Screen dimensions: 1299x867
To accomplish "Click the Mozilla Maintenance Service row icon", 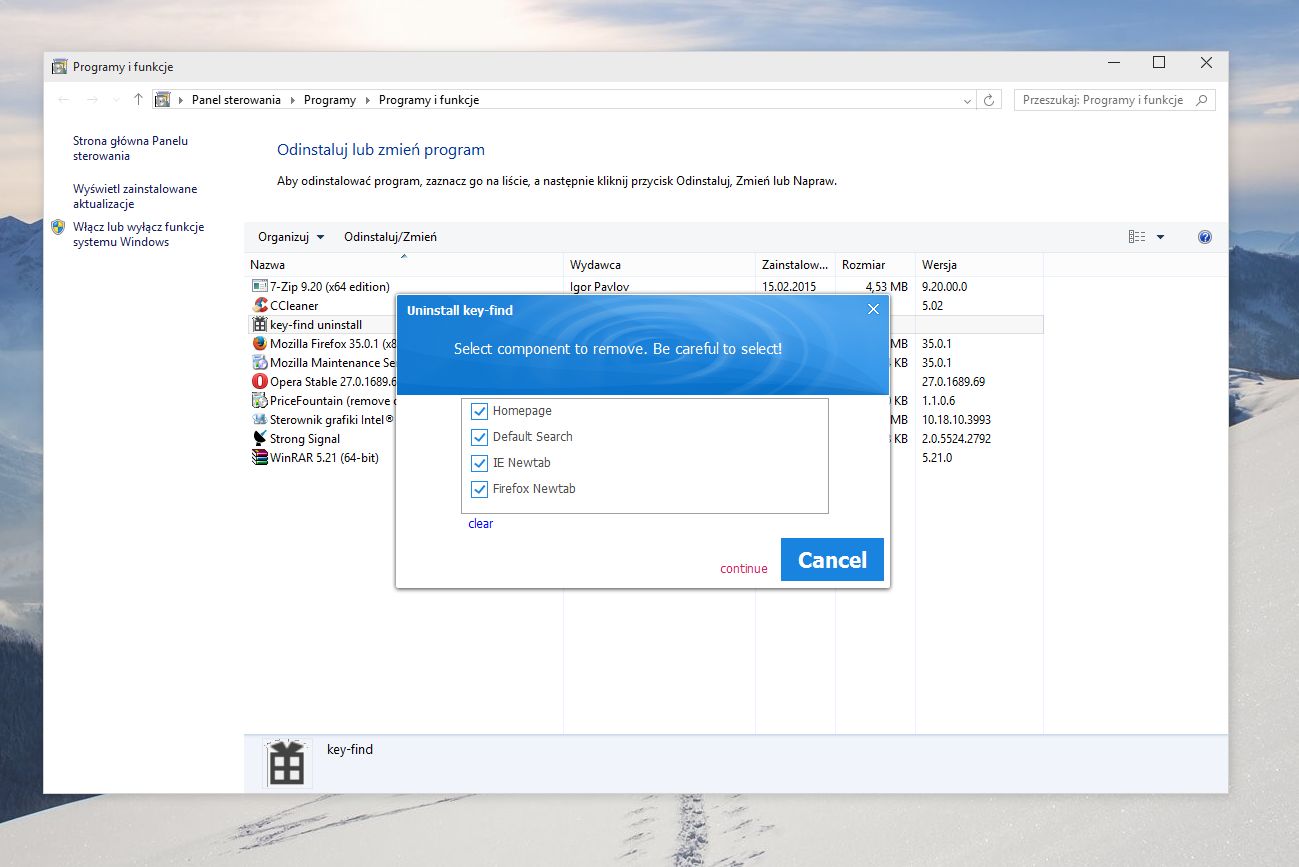I will click(260, 363).
